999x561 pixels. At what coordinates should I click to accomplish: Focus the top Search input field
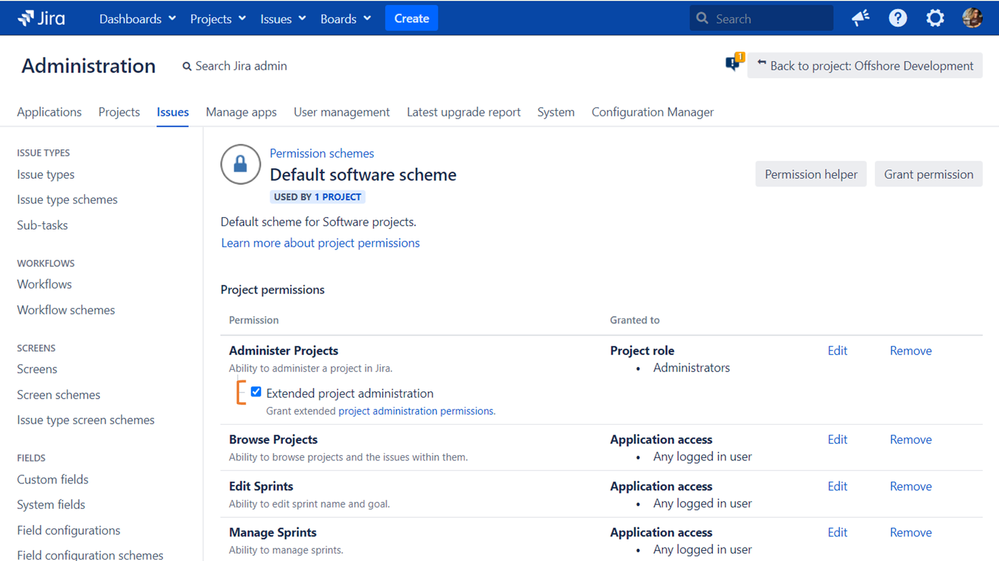[x=761, y=18]
